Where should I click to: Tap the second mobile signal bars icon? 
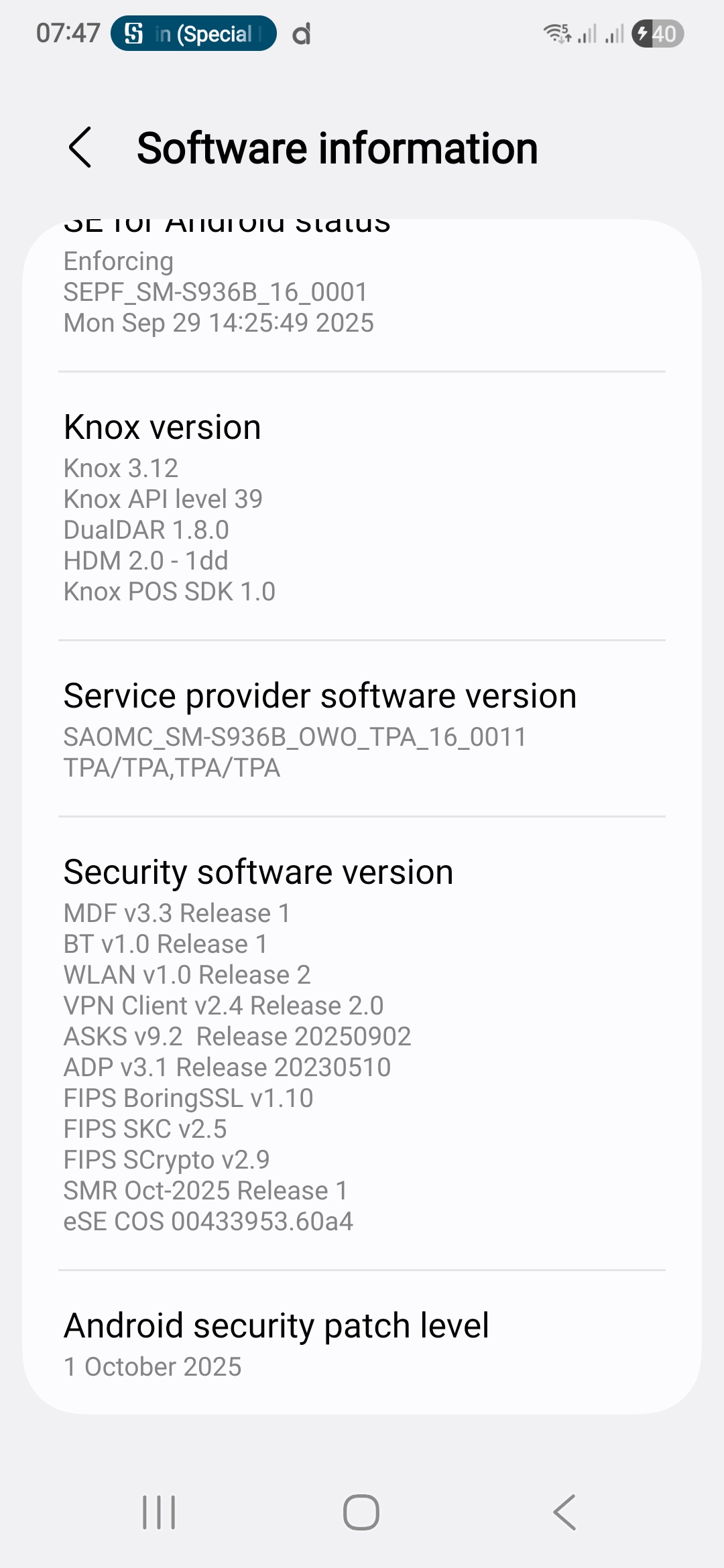[x=614, y=34]
